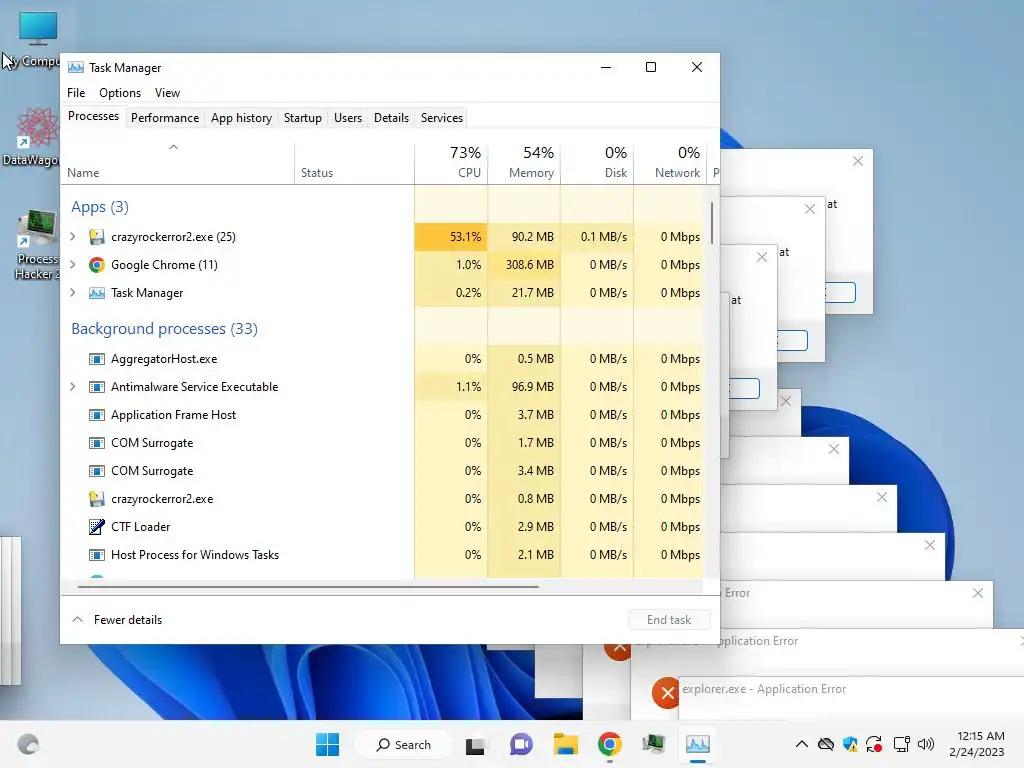Switch to the Services tab

coord(441,118)
